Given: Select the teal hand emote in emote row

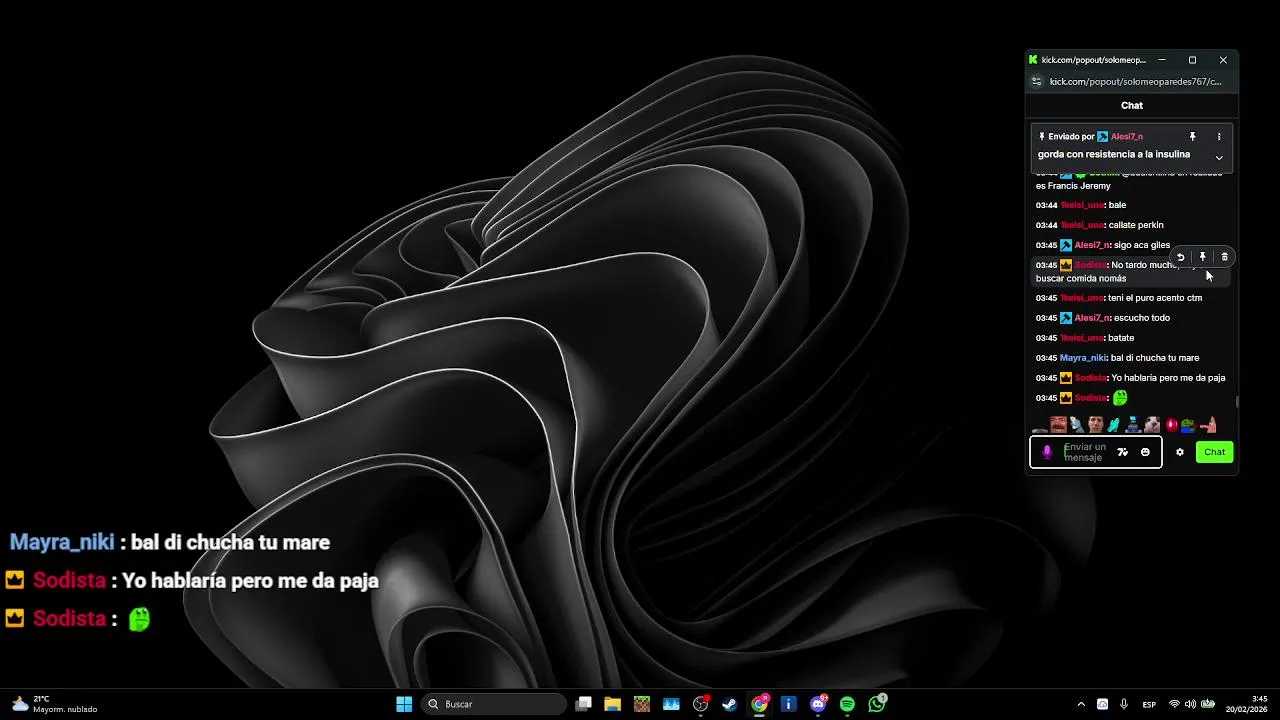Looking at the screenshot, I should 1113,425.
